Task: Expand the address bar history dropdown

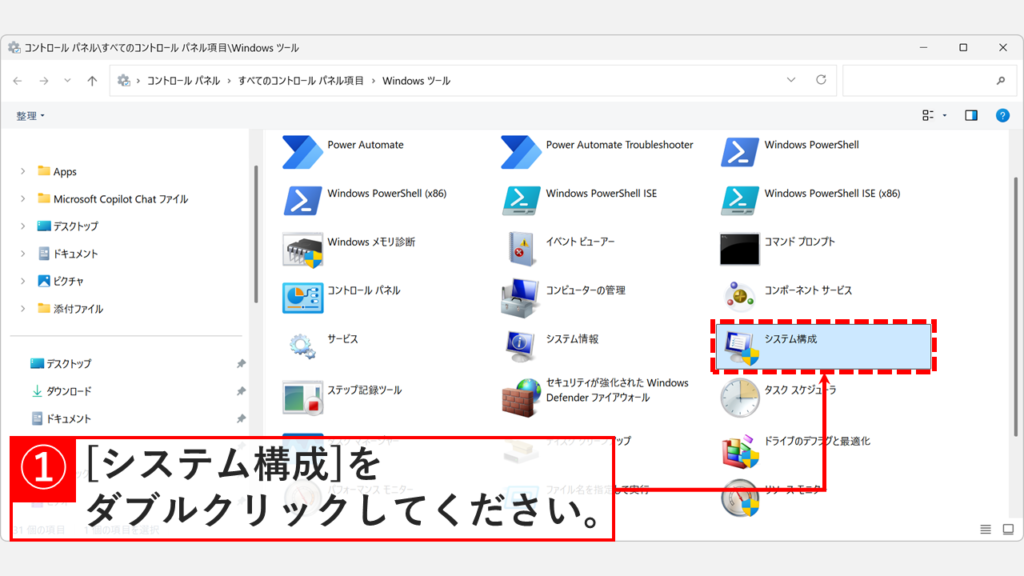Action: 790,80
